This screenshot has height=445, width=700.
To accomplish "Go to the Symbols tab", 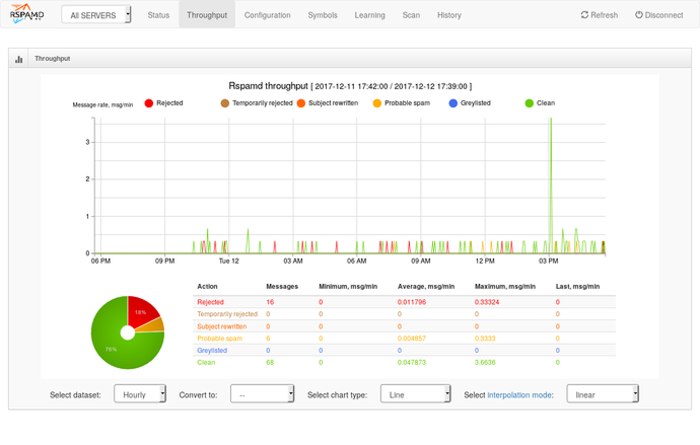I will (x=322, y=15).
